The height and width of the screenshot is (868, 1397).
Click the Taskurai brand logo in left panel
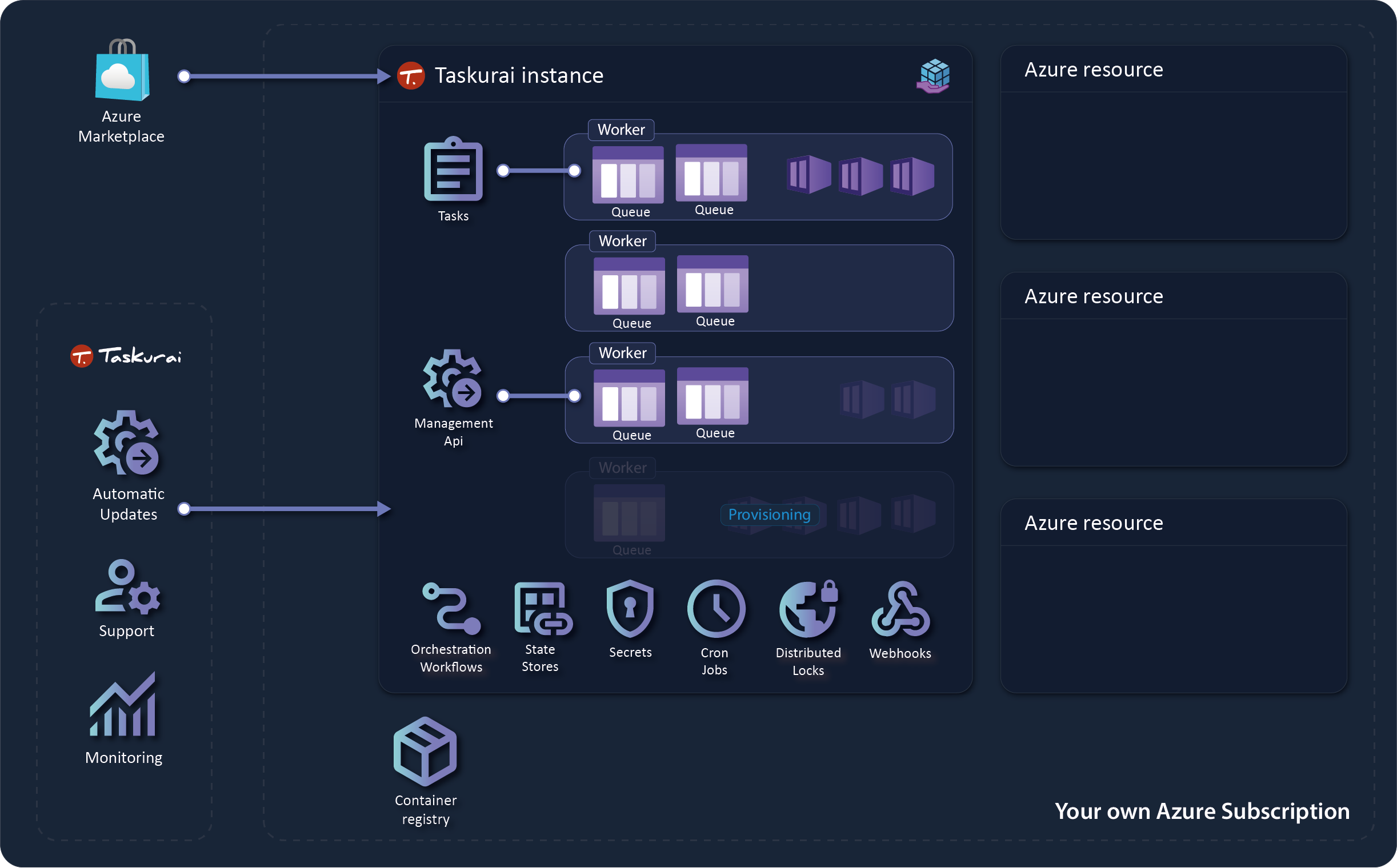point(126,356)
